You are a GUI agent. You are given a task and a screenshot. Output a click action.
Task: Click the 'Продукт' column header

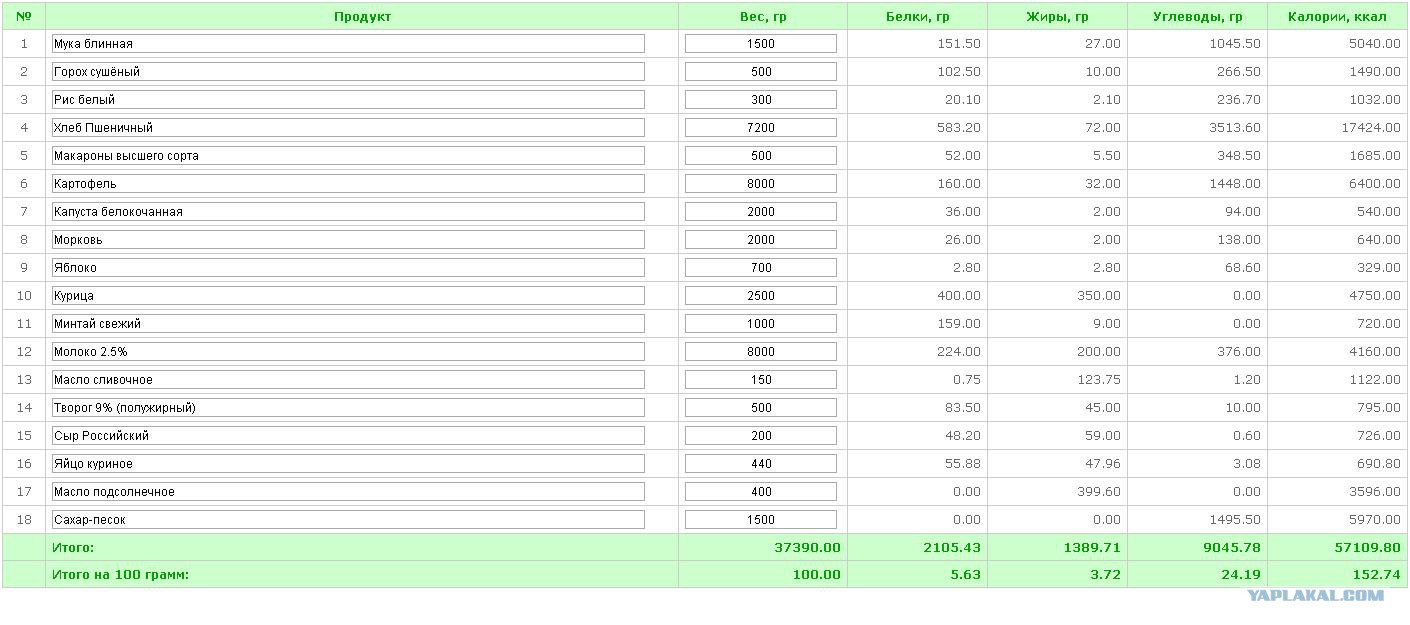pyautogui.click(x=362, y=16)
